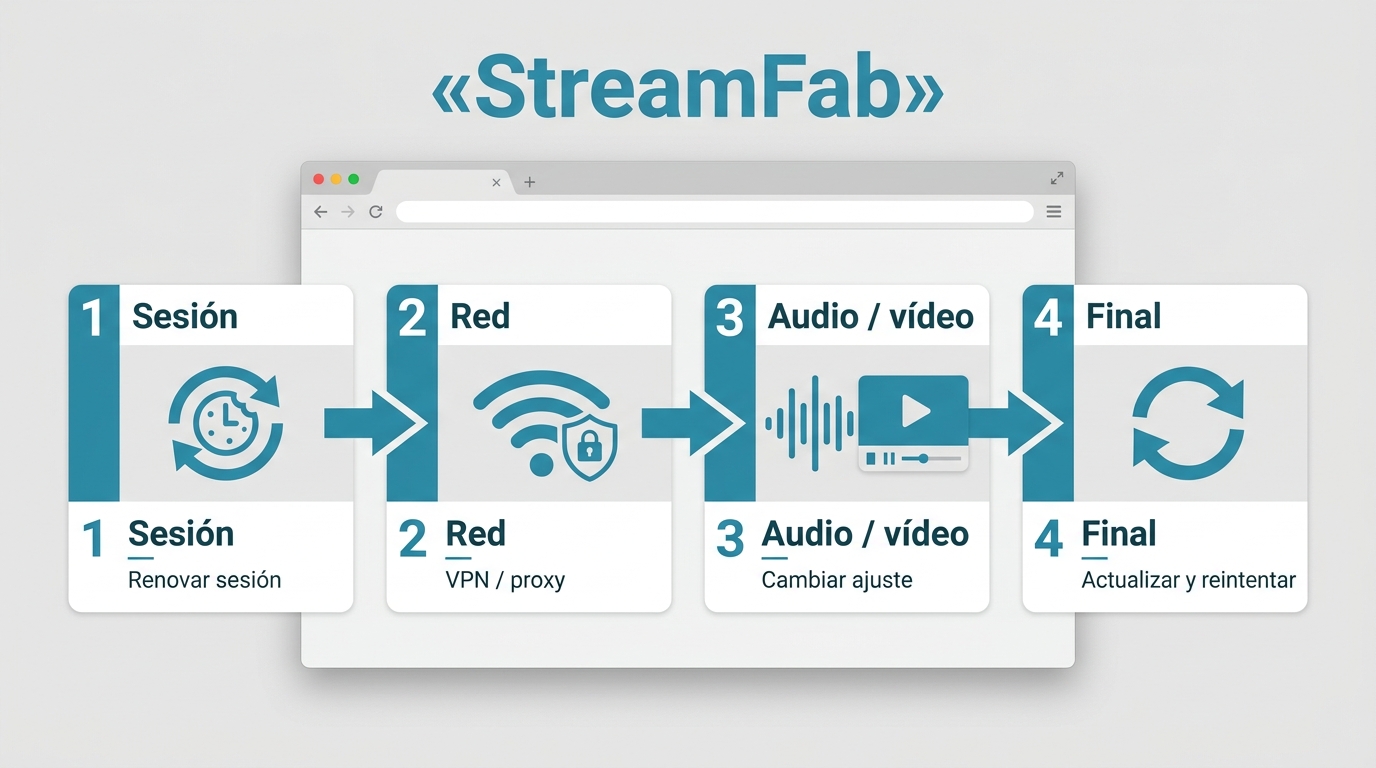Play the video in the player icon
The height and width of the screenshot is (768, 1376).
913,410
